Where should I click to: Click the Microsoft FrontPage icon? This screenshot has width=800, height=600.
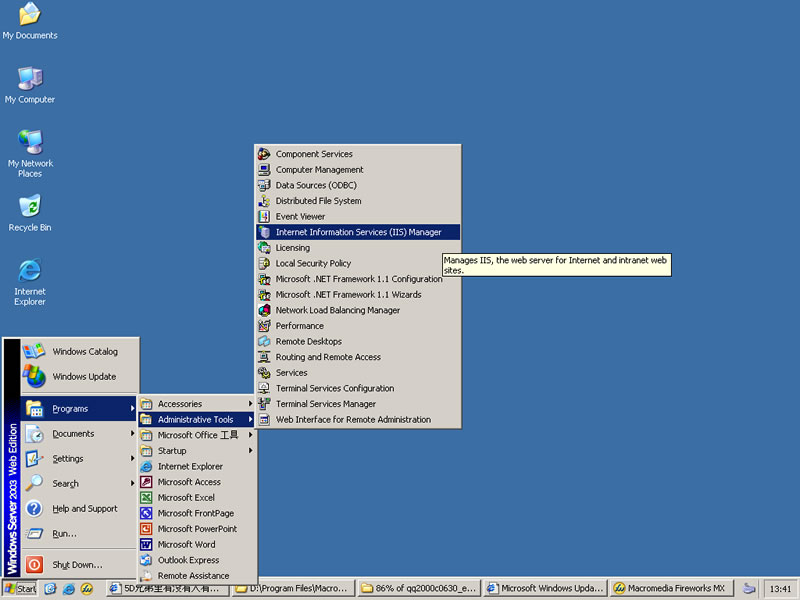pyautogui.click(x=146, y=513)
